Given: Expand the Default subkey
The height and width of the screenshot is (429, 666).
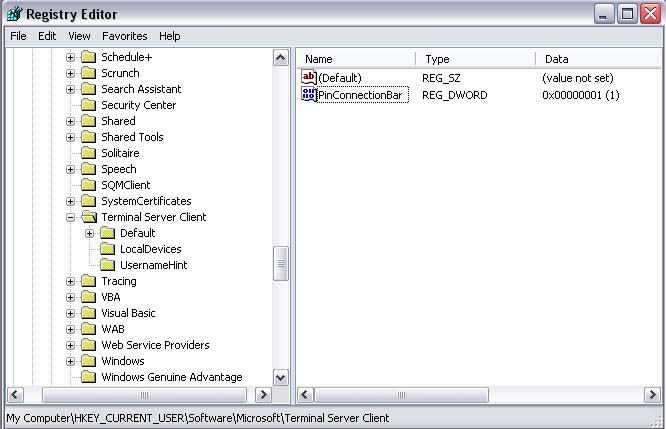Looking at the screenshot, I should [x=89, y=234].
